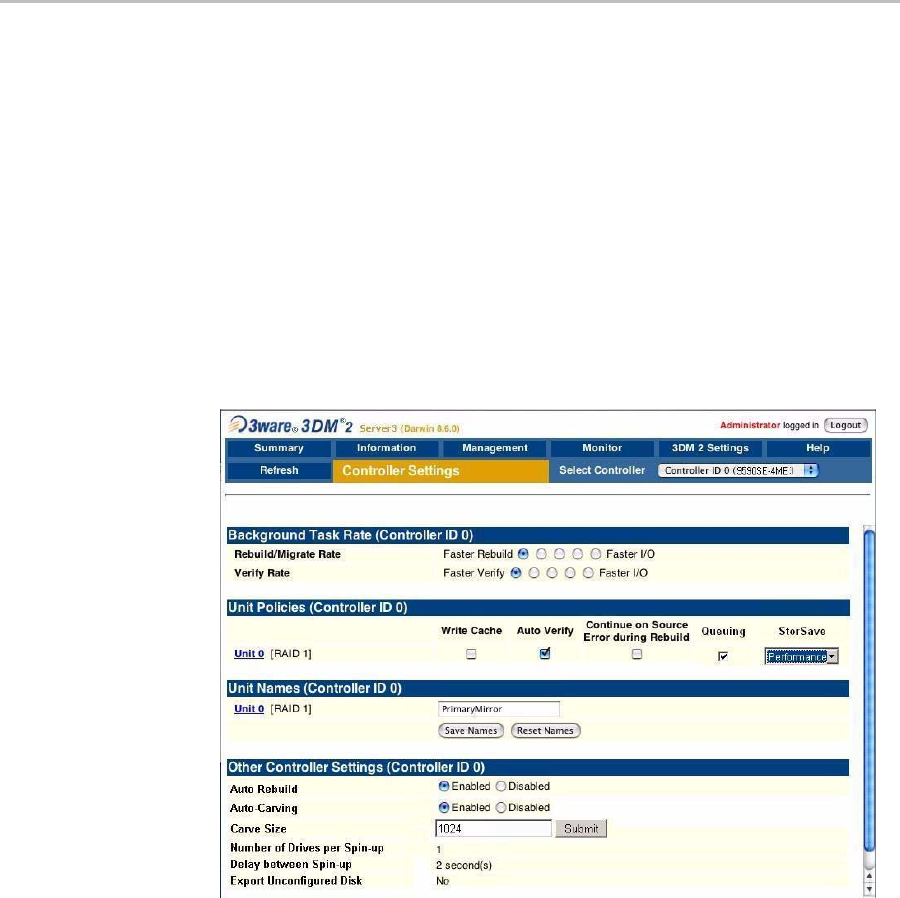Click the '2 second(s)' spin-up delay value
This screenshot has width=900, height=898.
pos(464,865)
